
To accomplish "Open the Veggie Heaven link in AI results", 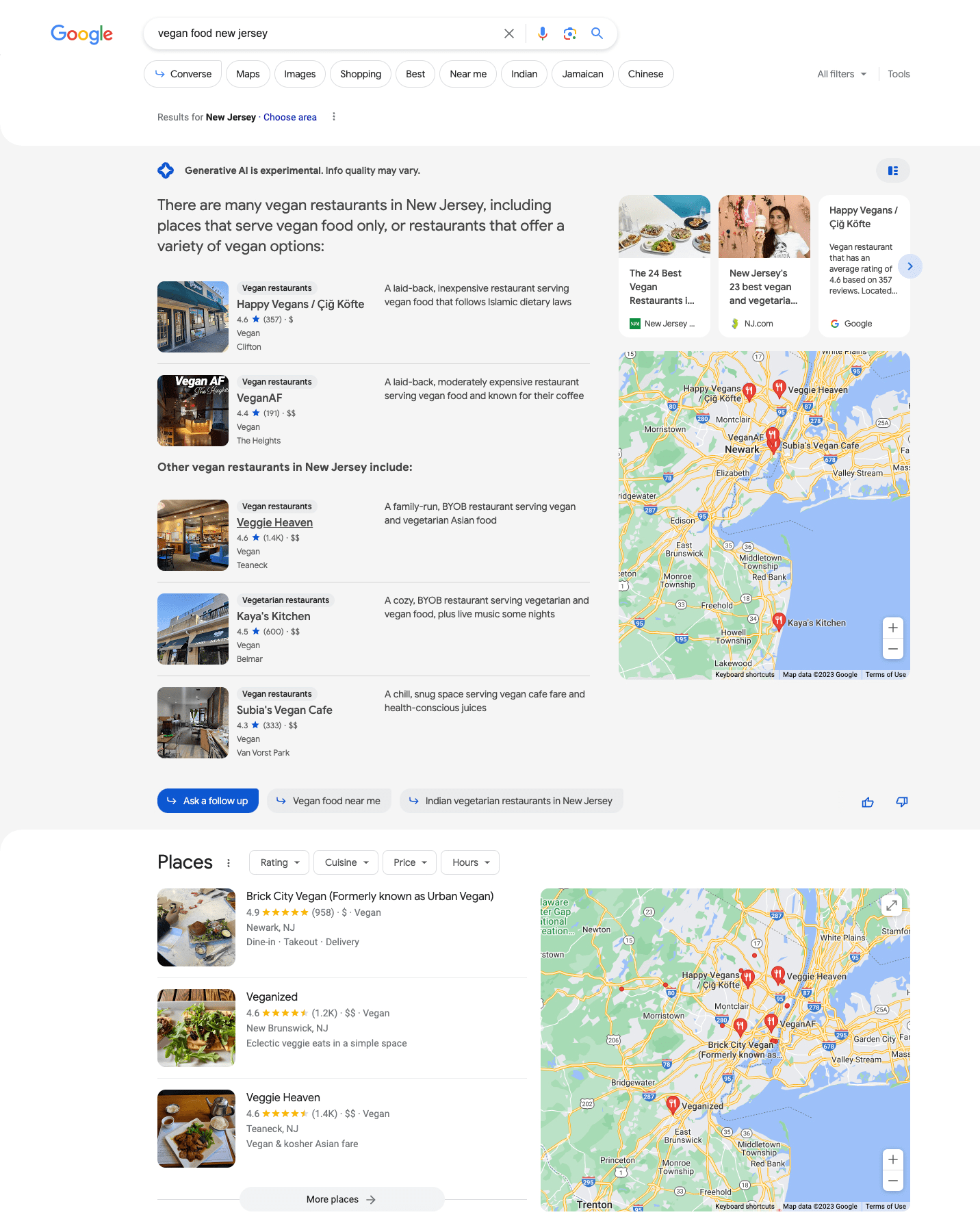I will pyautogui.click(x=274, y=522).
